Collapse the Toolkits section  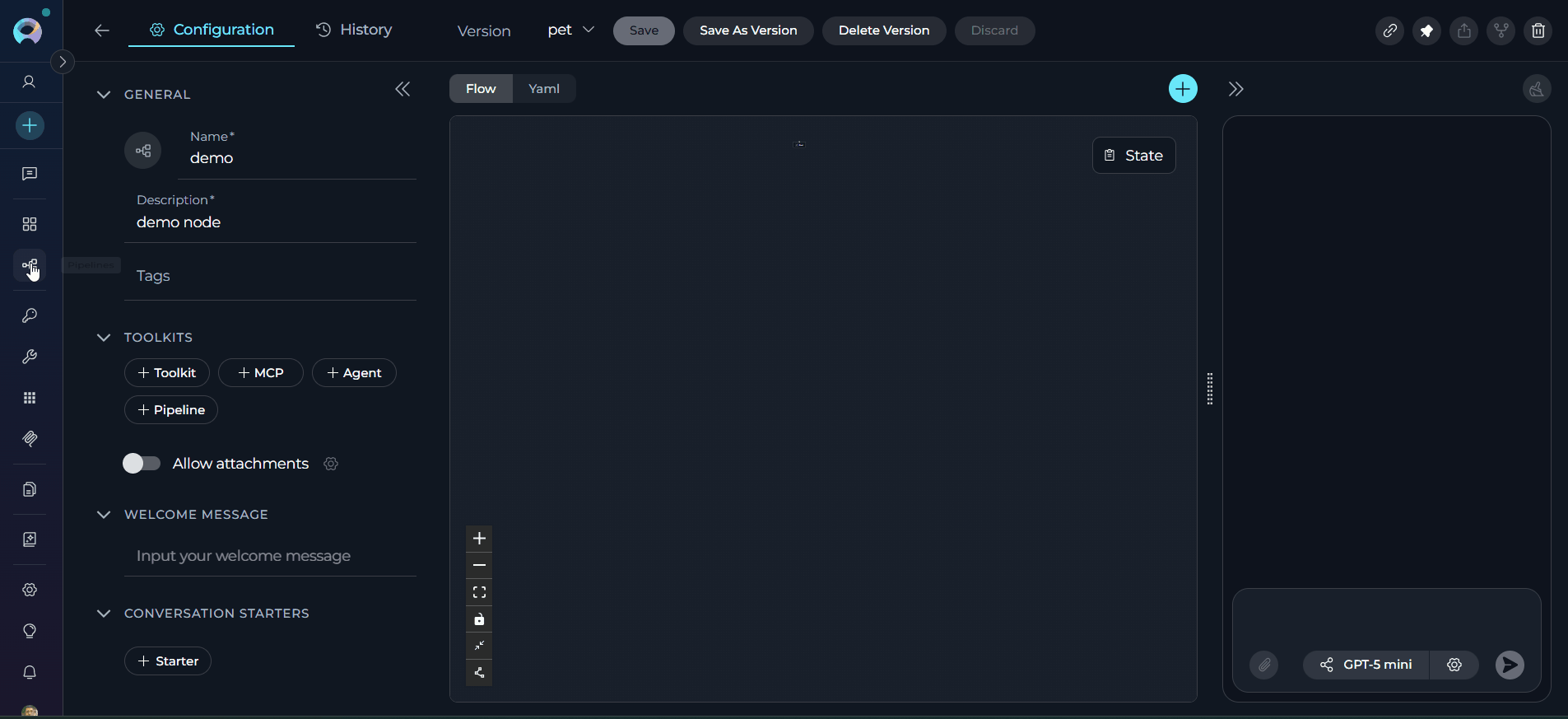104,338
